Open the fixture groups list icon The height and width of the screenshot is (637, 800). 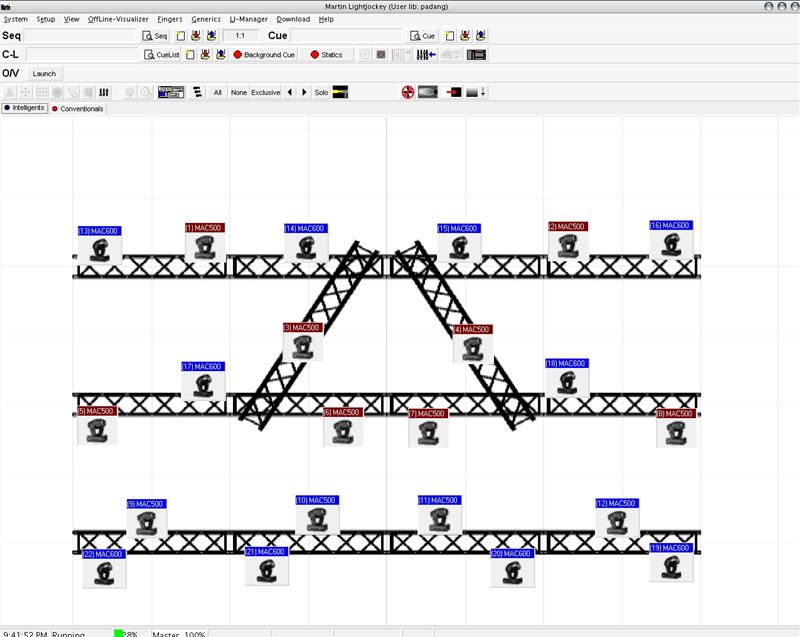tap(197, 92)
